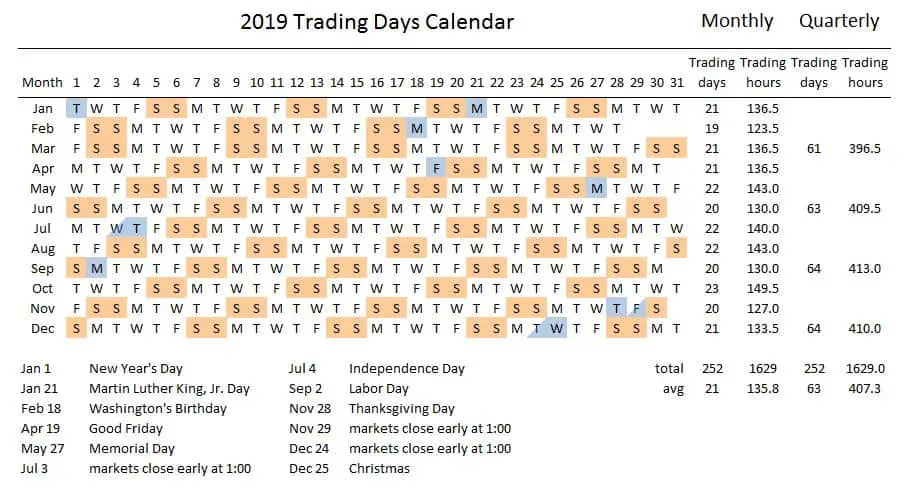Click the 396.5 quarterly trading hours value
Viewport: 920px width, 488px height.
(865, 148)
